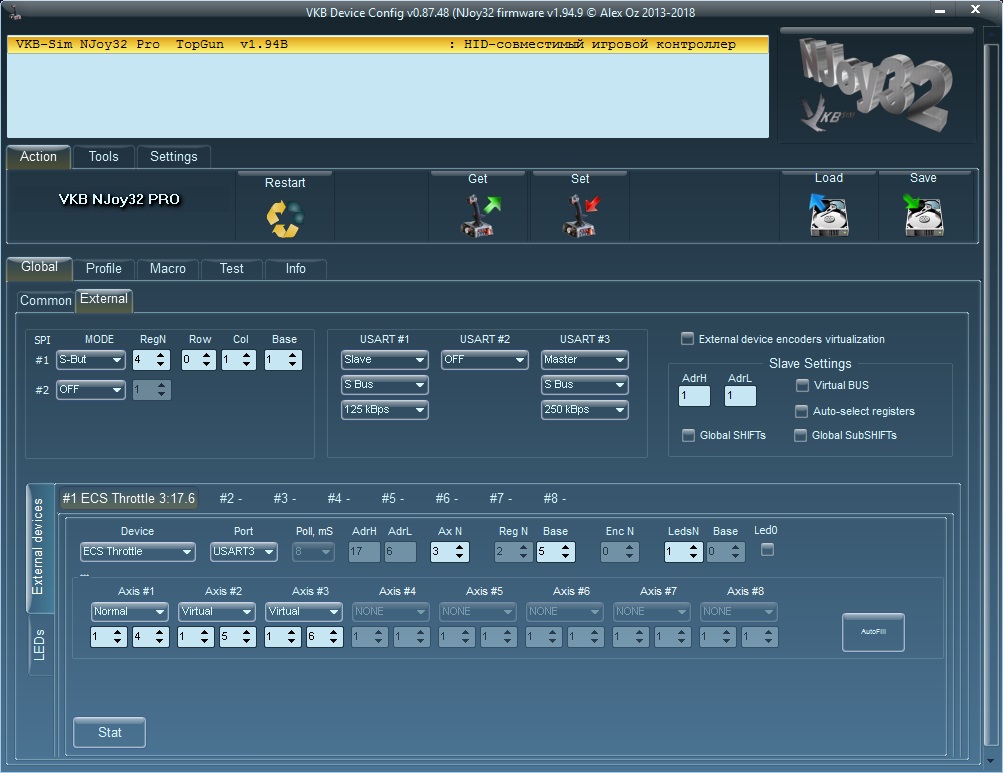Switch to the Profile tab
Screen dimensions: 1003x773
click(103, 268)
